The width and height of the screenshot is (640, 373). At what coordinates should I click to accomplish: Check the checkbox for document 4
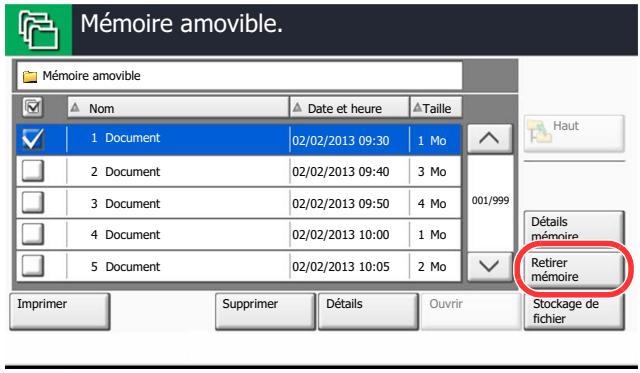point(33,234)
